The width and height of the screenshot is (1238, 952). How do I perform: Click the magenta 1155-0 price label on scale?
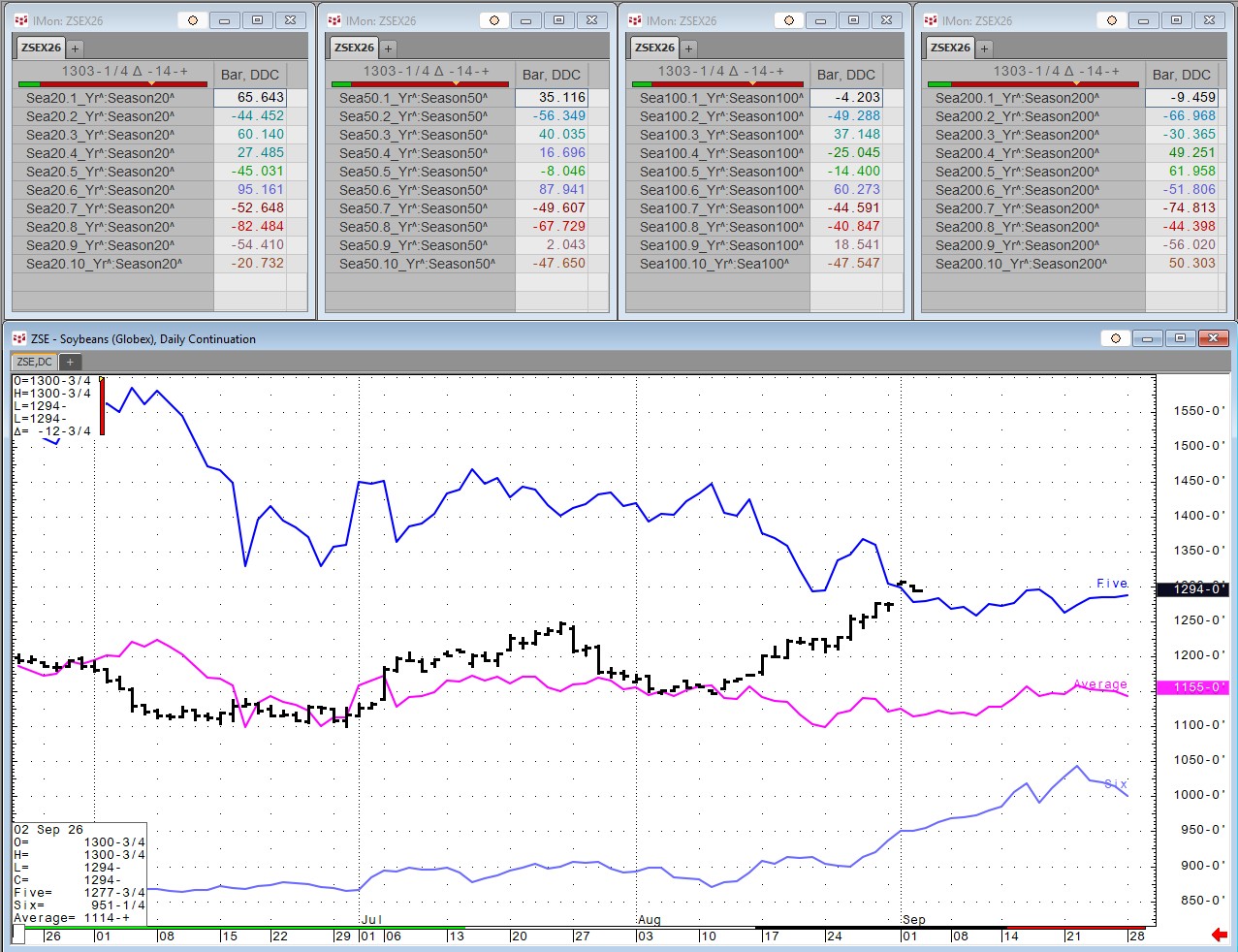1193,687
